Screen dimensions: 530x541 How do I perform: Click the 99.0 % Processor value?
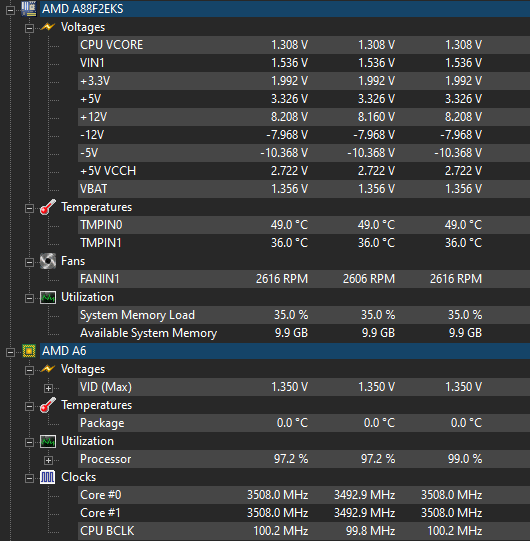pos(465,459)
